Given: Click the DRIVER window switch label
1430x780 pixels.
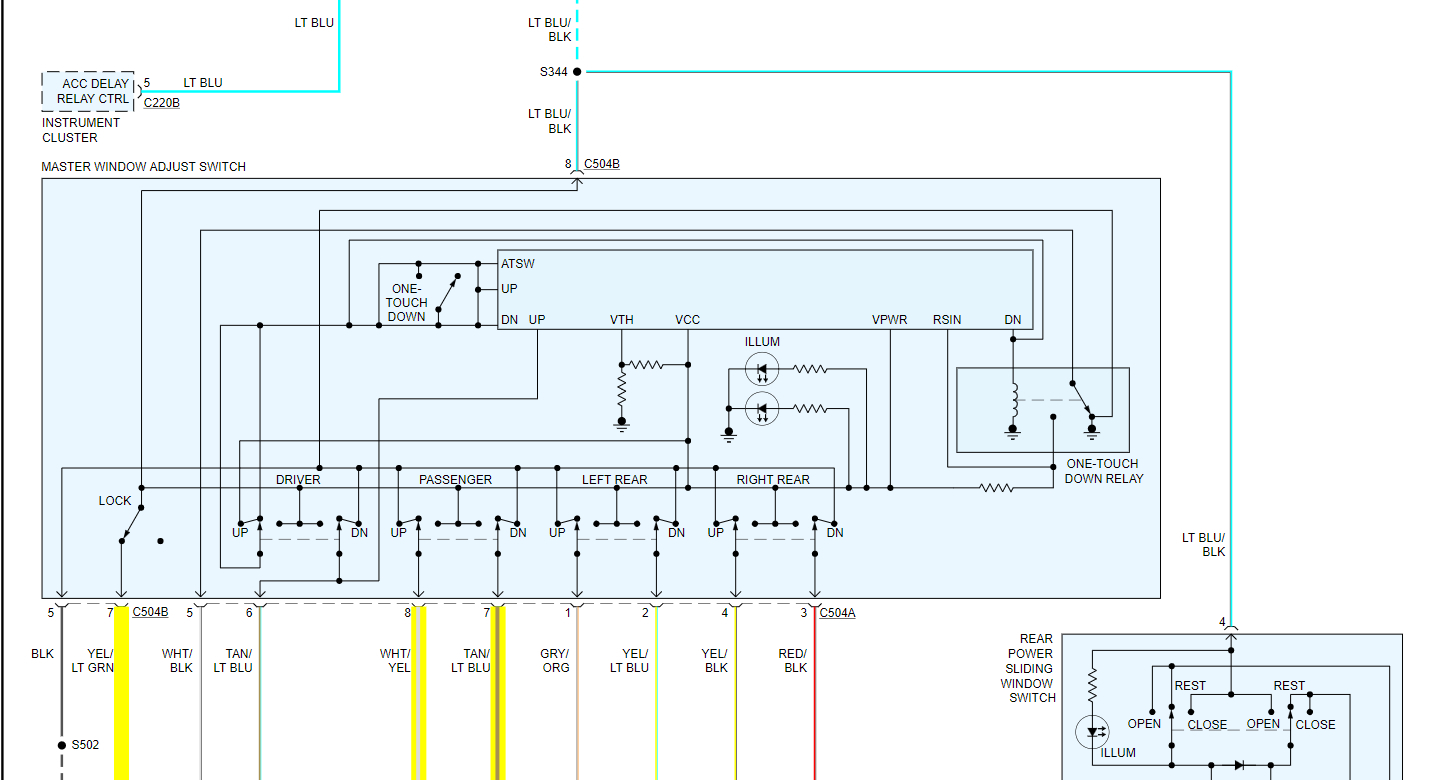Looking at the screenshot, I should click(298, 480).
